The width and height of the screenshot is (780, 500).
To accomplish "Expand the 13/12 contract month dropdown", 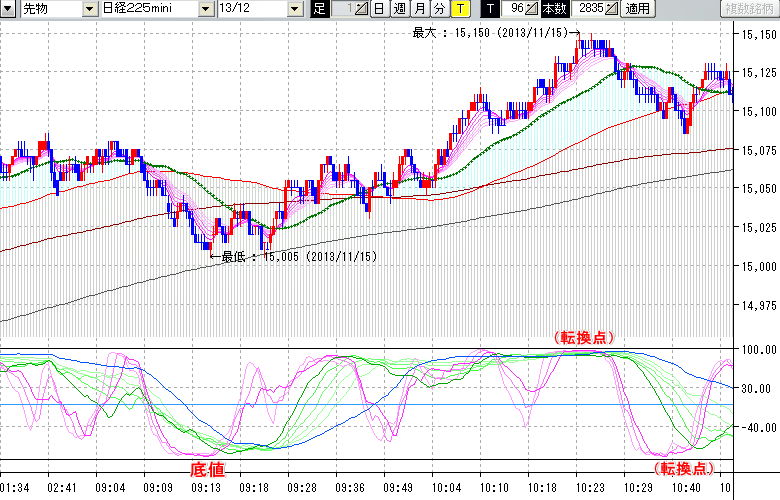I will click(x=294, y=9).
